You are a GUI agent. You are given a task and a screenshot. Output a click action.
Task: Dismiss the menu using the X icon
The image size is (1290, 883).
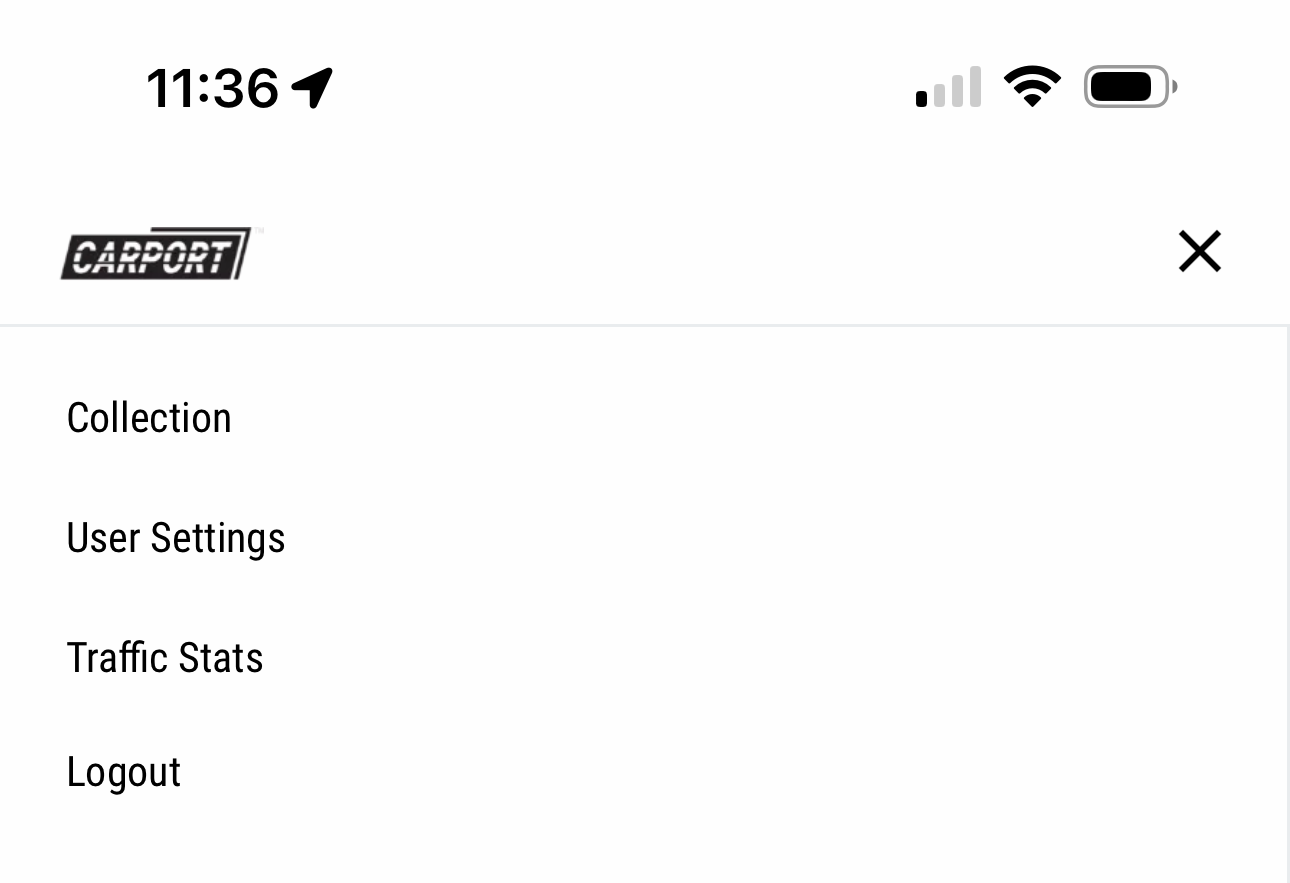click(x=1199, y=251)
